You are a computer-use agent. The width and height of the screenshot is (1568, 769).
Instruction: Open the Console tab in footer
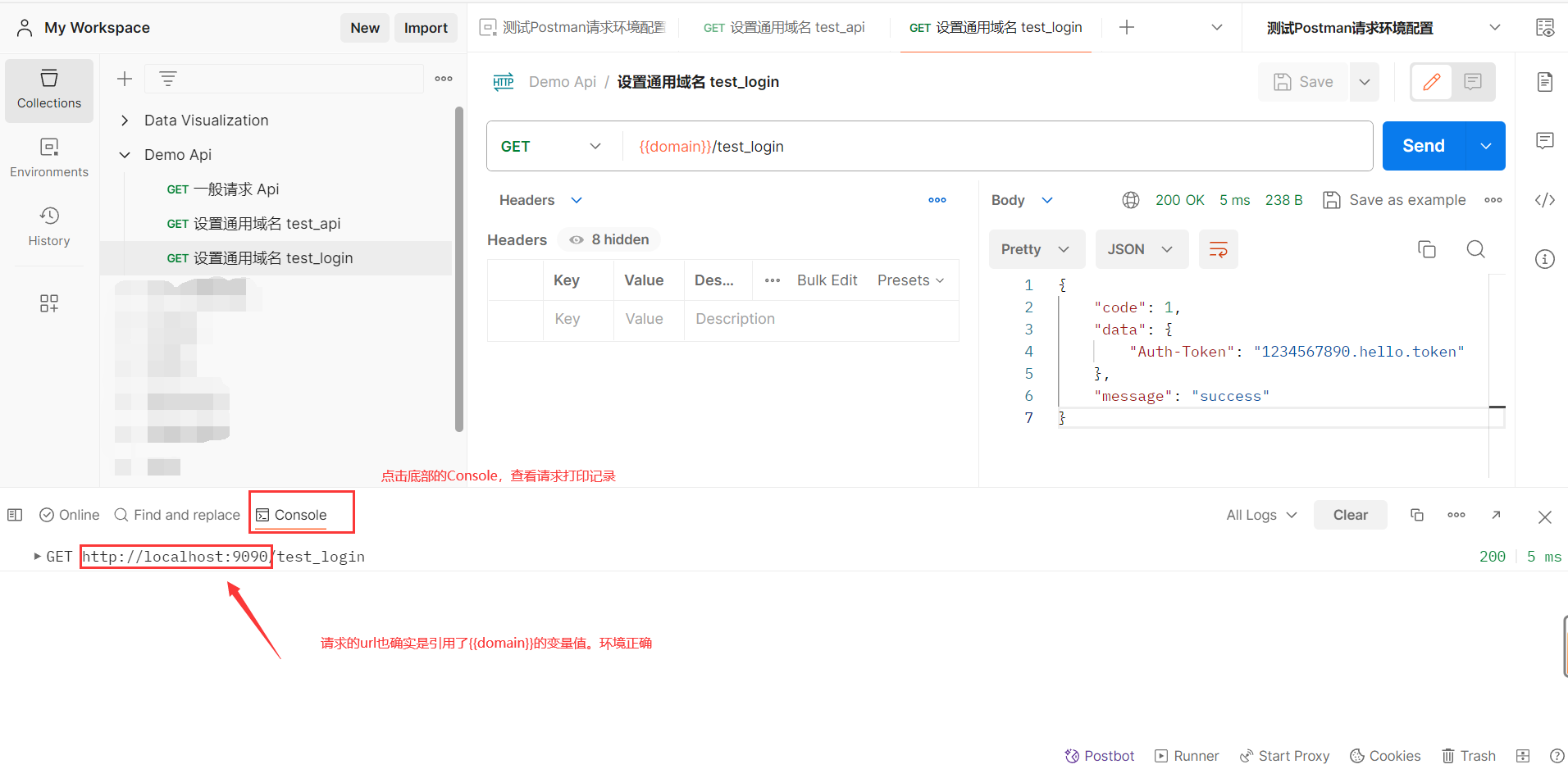[x=292, y=515]
